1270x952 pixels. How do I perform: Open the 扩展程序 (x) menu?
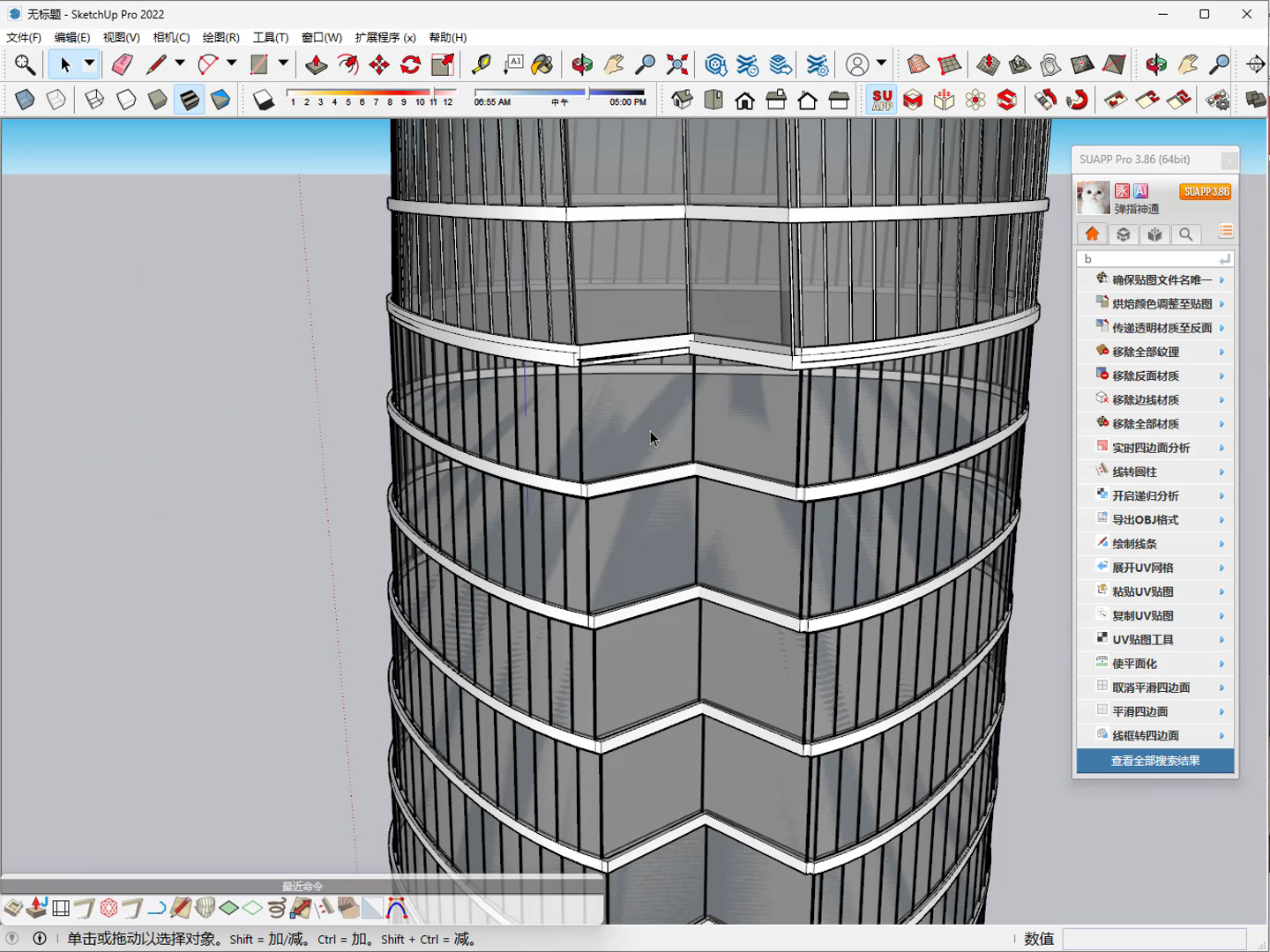(385, 37)
